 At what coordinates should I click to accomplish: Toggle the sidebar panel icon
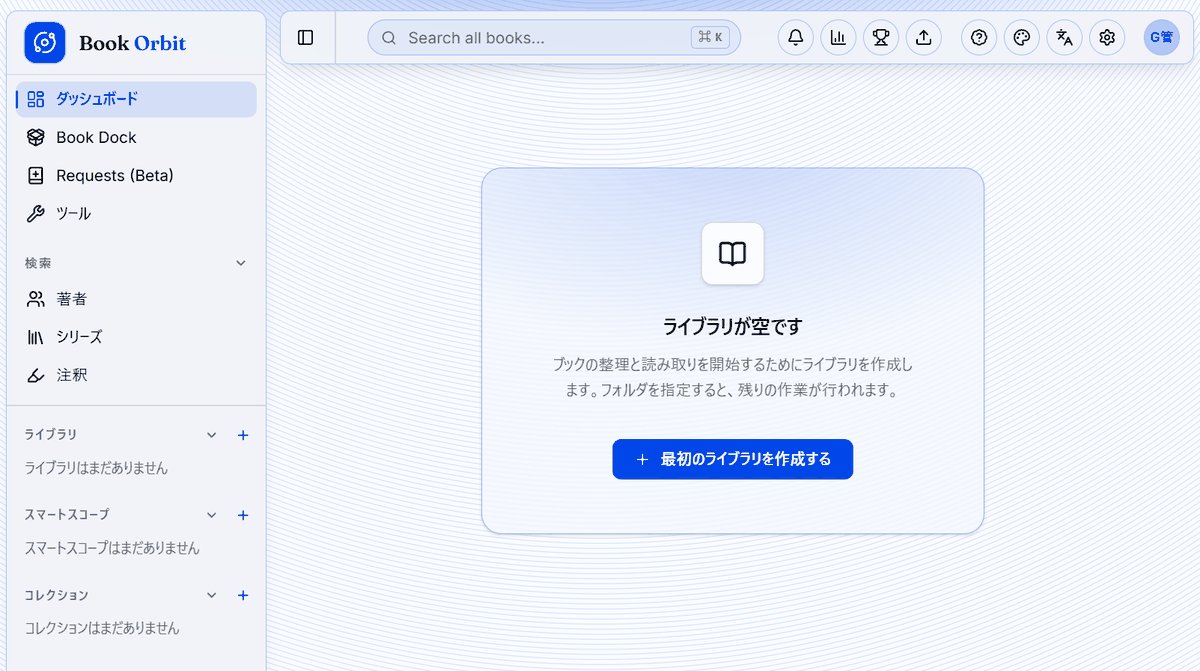306,38
